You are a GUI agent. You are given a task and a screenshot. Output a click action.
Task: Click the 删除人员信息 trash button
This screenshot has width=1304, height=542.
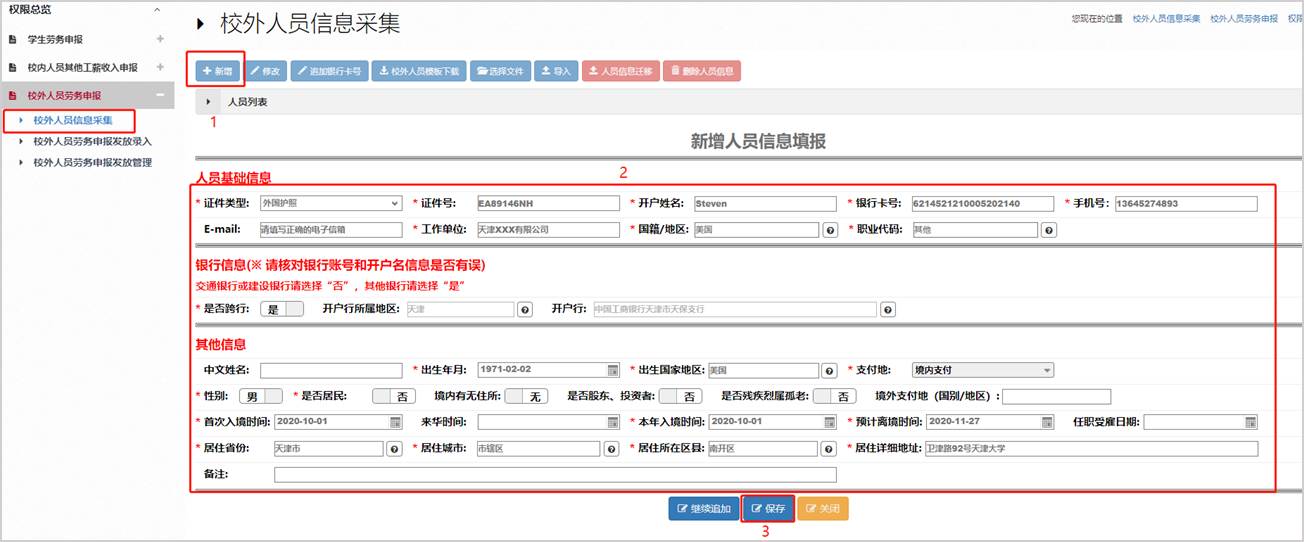coord(701,71)
